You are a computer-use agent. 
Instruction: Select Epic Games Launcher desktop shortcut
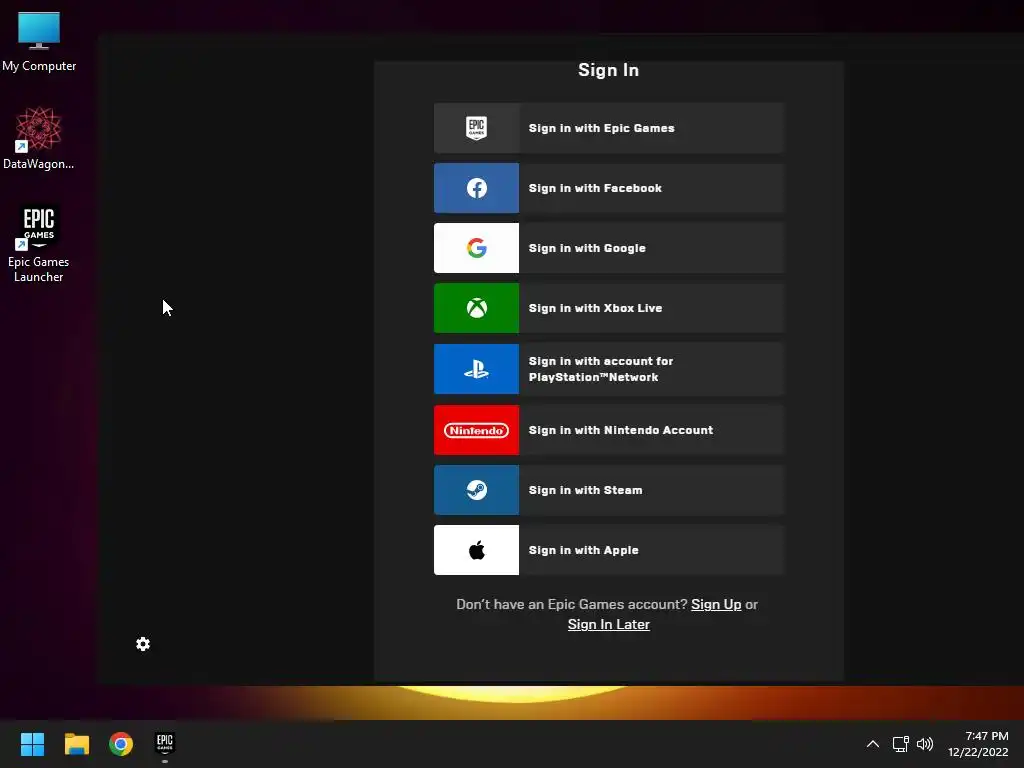tap(39, 244)
